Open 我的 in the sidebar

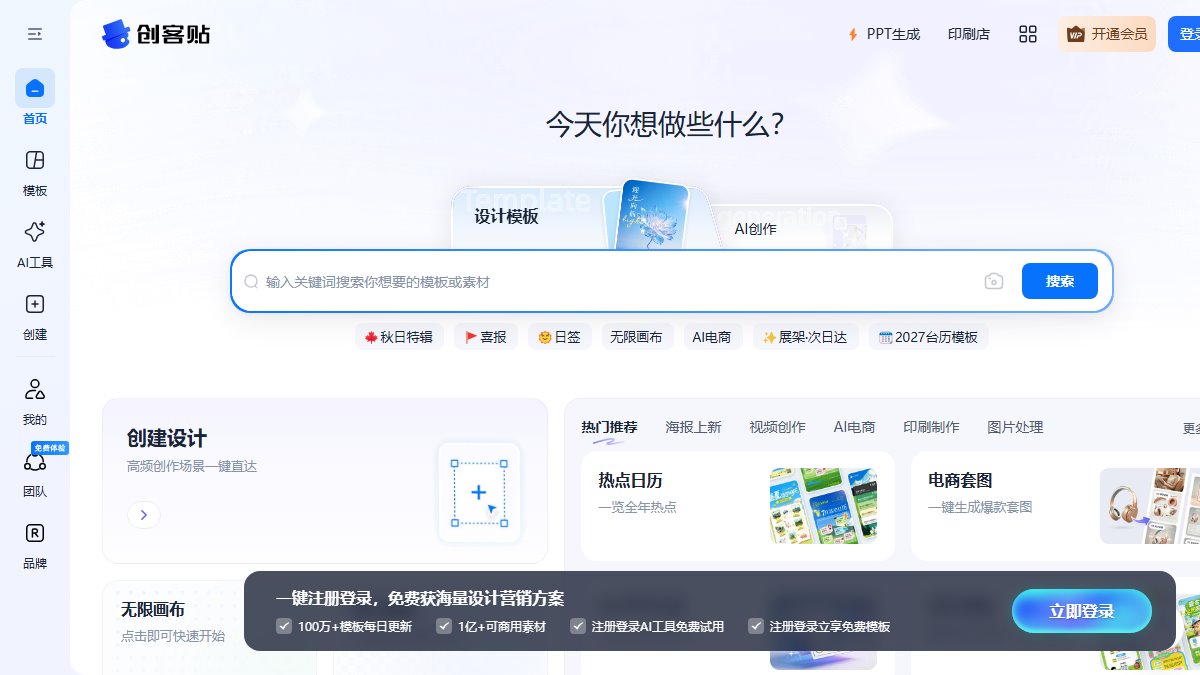35,401
